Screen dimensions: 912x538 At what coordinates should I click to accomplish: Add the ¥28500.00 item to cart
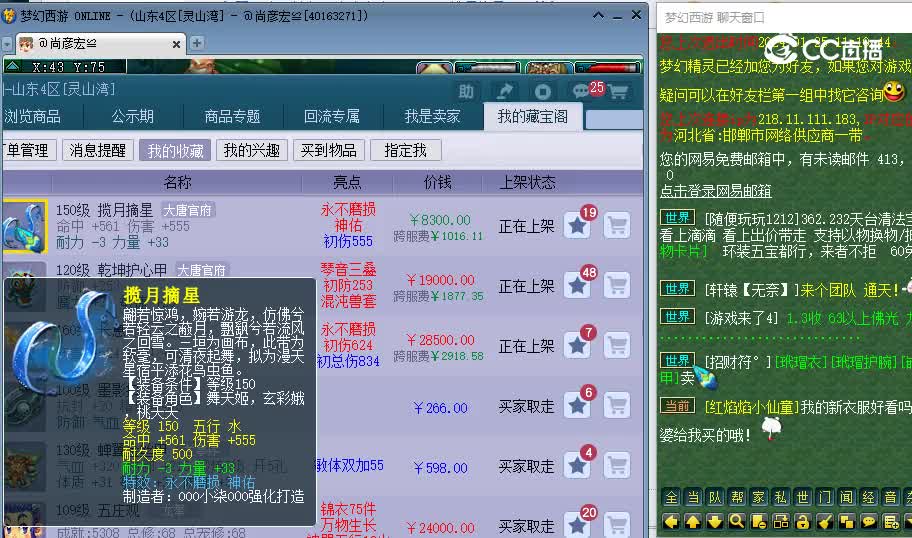[617, 345]
